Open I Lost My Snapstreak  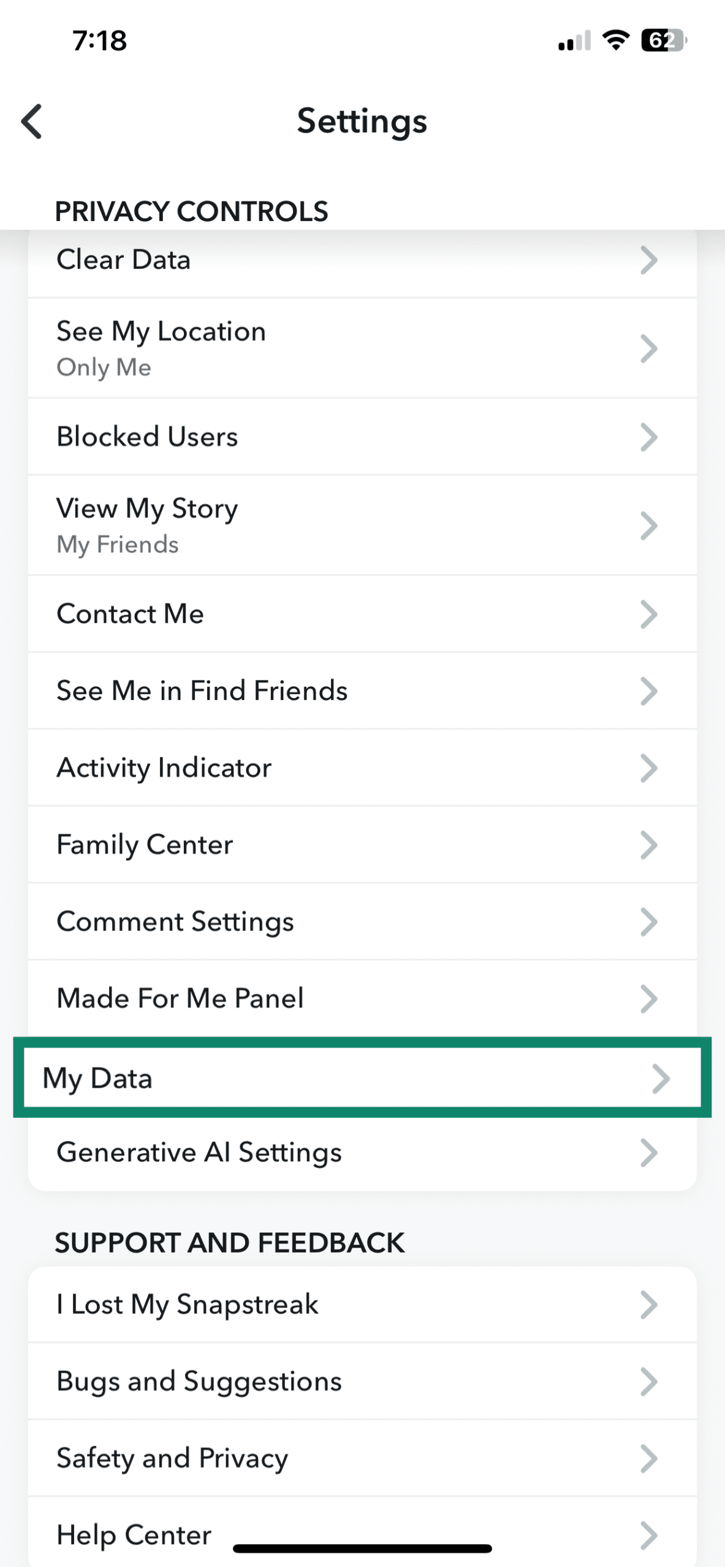(x=362, y=1304)
